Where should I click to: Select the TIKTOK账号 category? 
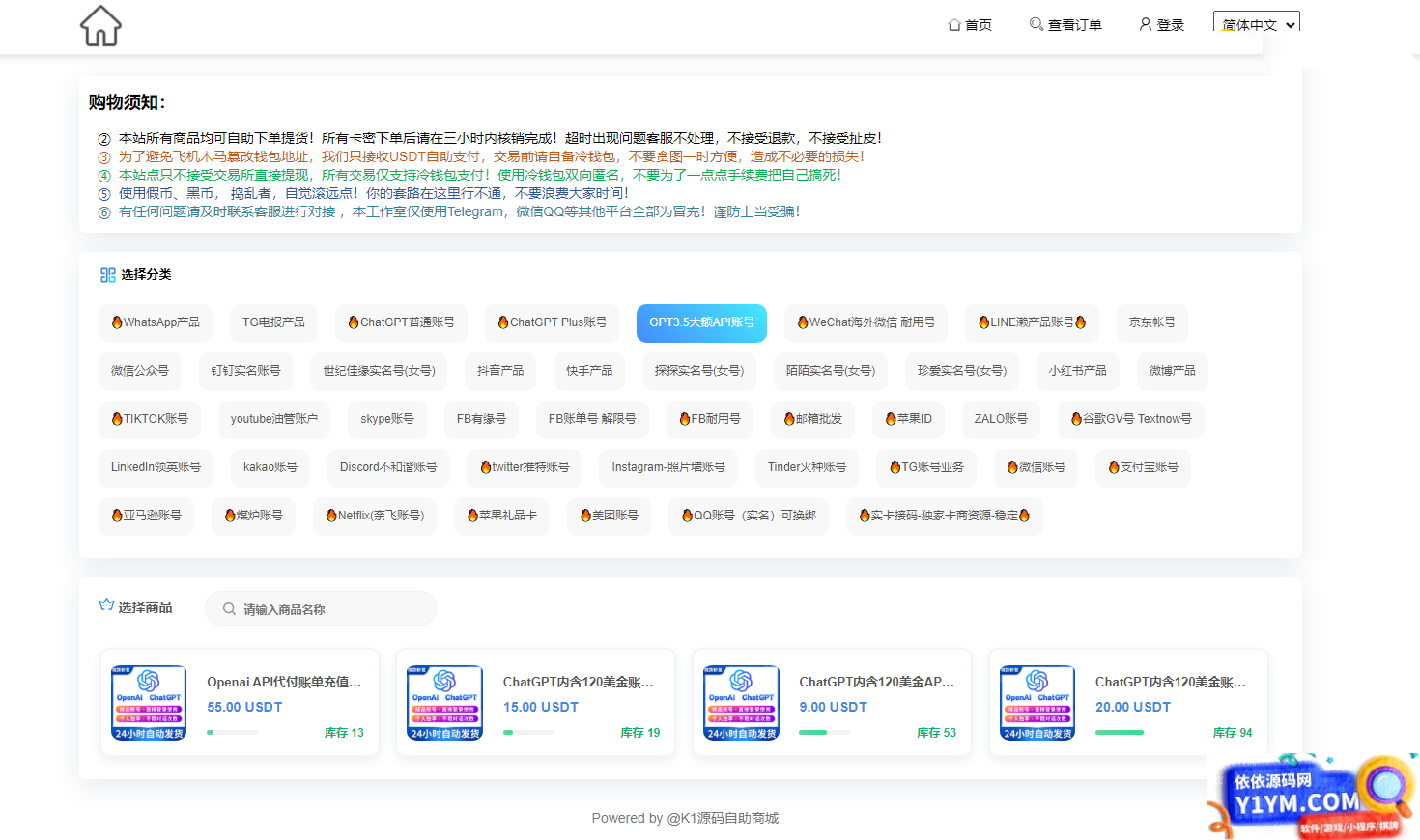(150, 419)
